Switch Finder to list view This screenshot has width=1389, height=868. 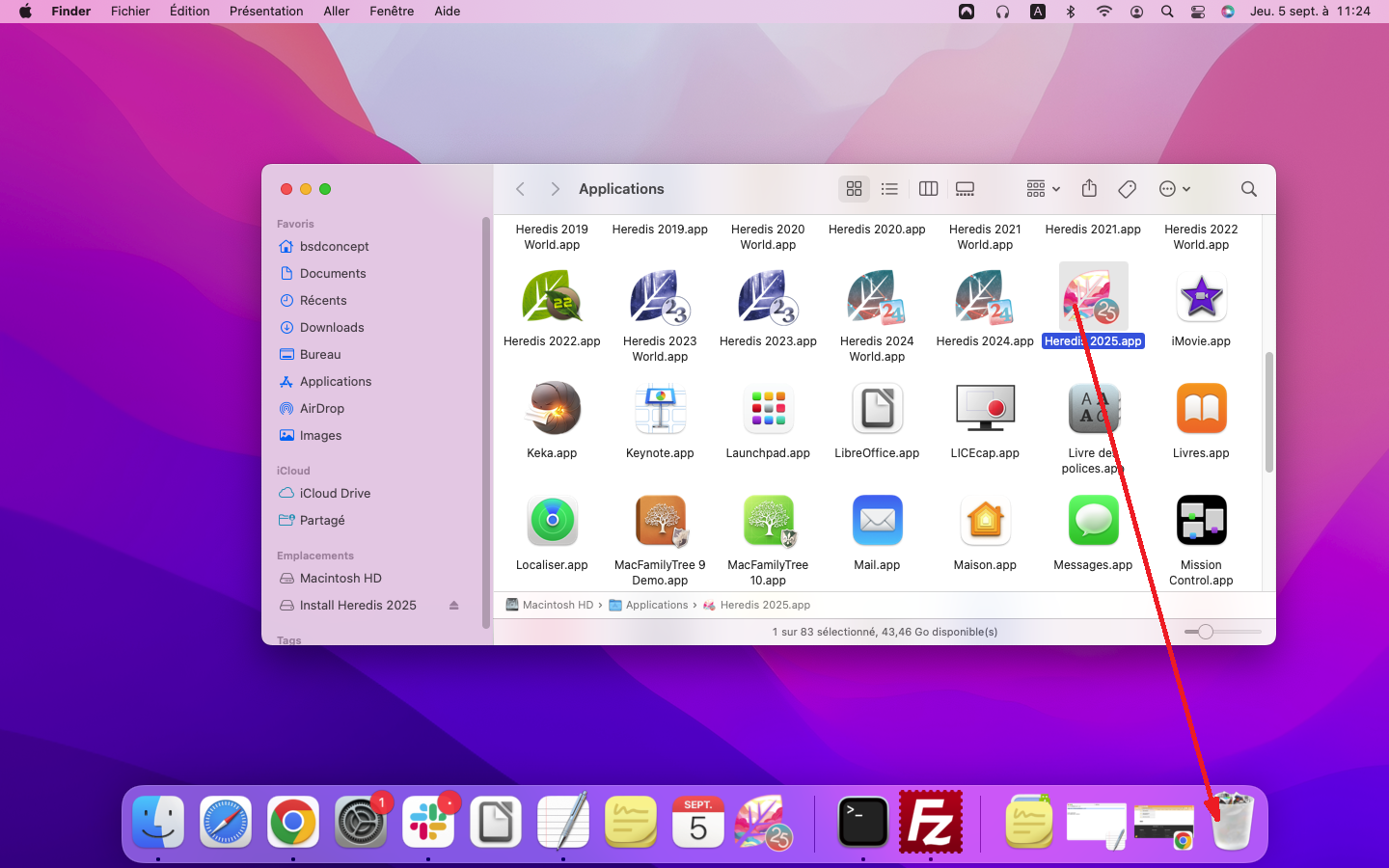point(889,189)
